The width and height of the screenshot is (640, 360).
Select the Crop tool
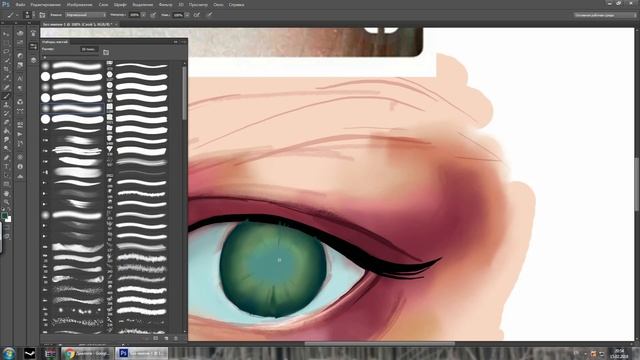point(7,69)
